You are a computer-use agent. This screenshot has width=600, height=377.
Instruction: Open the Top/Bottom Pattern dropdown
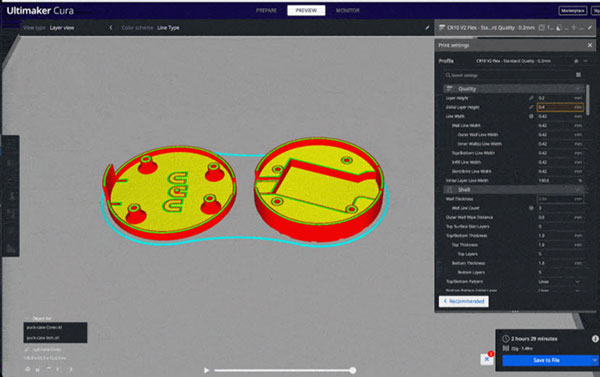coord(560,282)
